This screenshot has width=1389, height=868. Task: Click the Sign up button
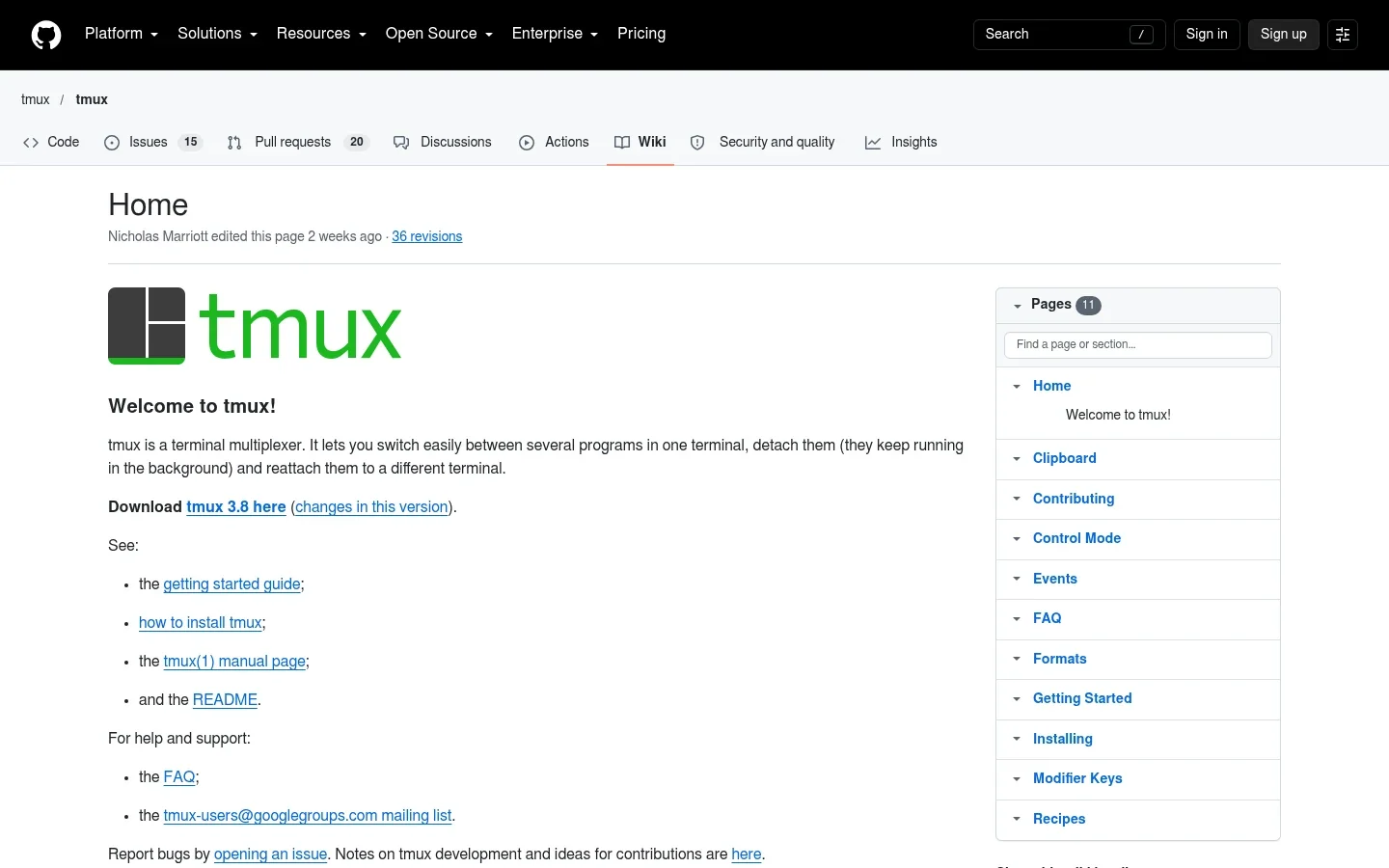[x=1284, y=35]
